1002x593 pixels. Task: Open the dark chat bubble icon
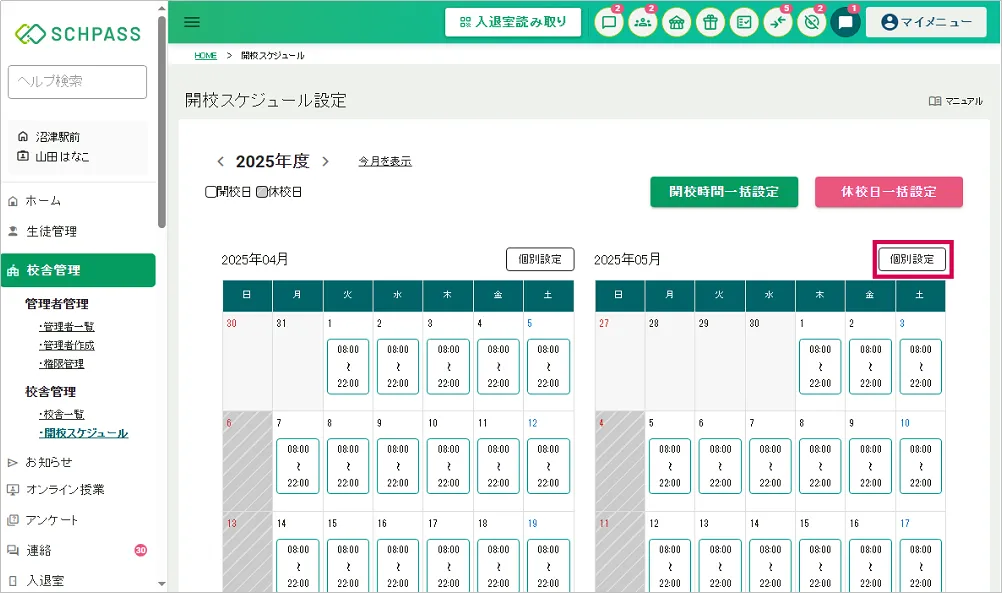tap(845, 22)
